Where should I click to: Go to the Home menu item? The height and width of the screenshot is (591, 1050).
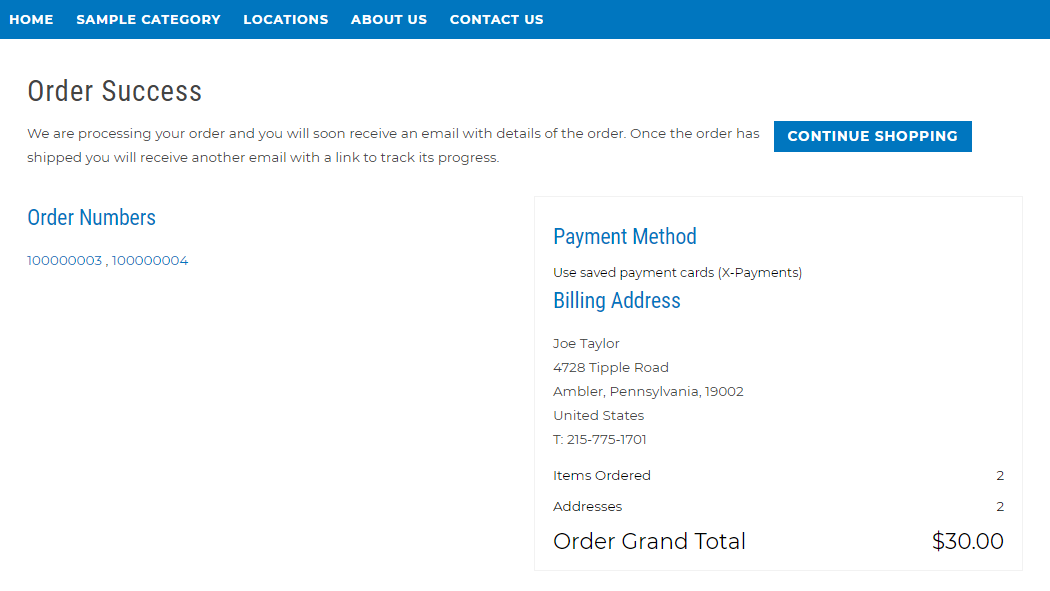pyautogui.click(x=31, y=19)
